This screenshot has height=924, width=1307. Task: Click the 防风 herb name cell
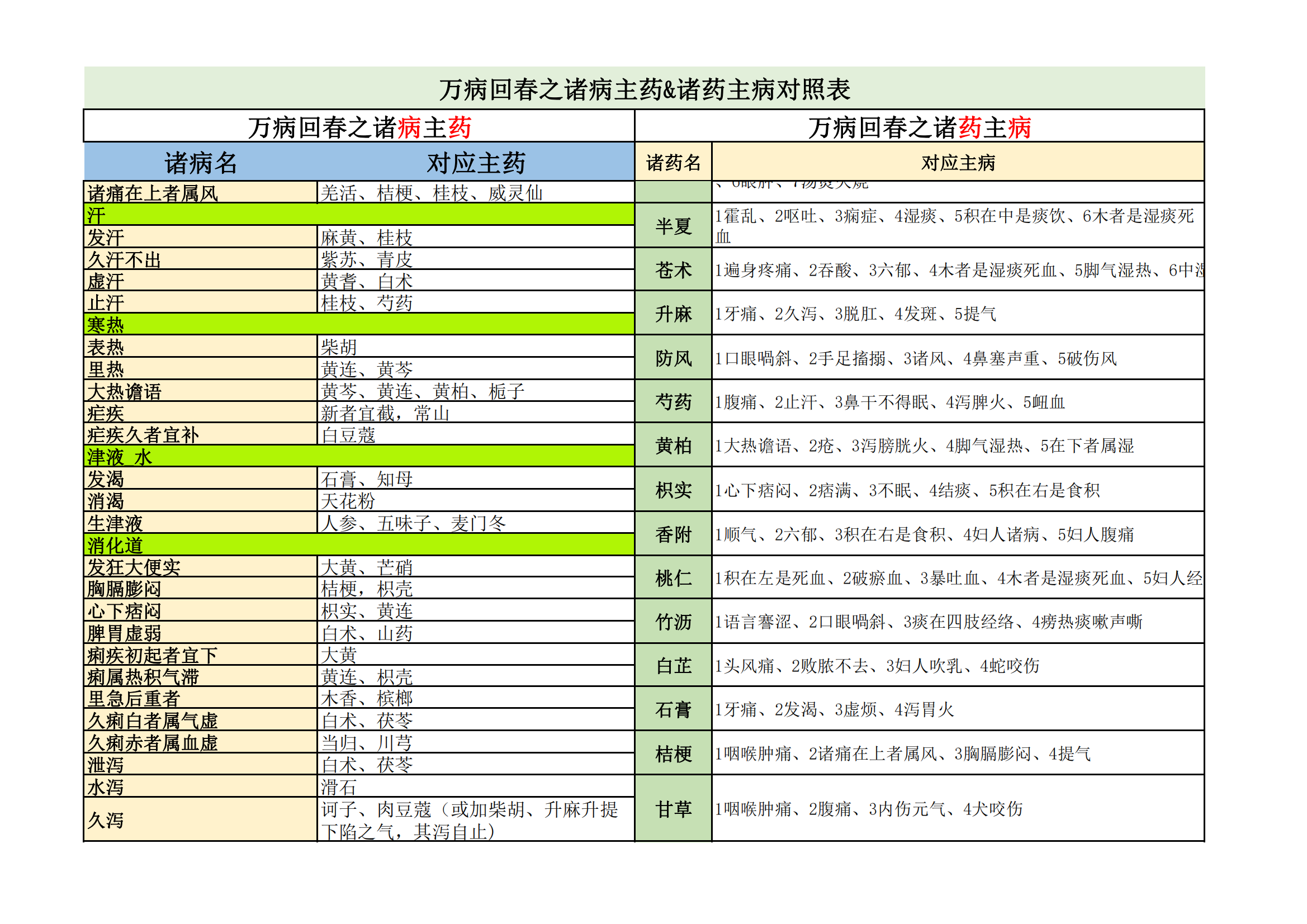674,358
